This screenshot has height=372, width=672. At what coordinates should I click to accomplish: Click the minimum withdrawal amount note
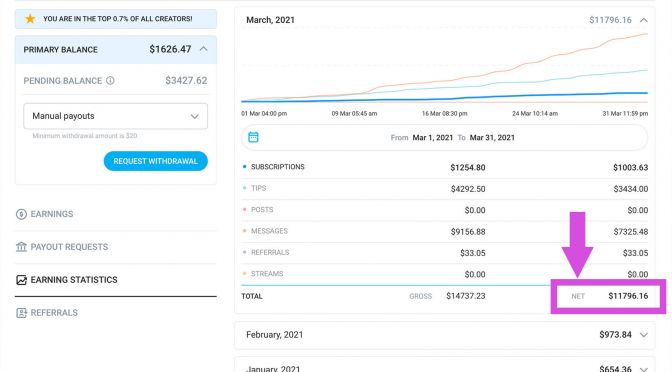coord(85,136)
